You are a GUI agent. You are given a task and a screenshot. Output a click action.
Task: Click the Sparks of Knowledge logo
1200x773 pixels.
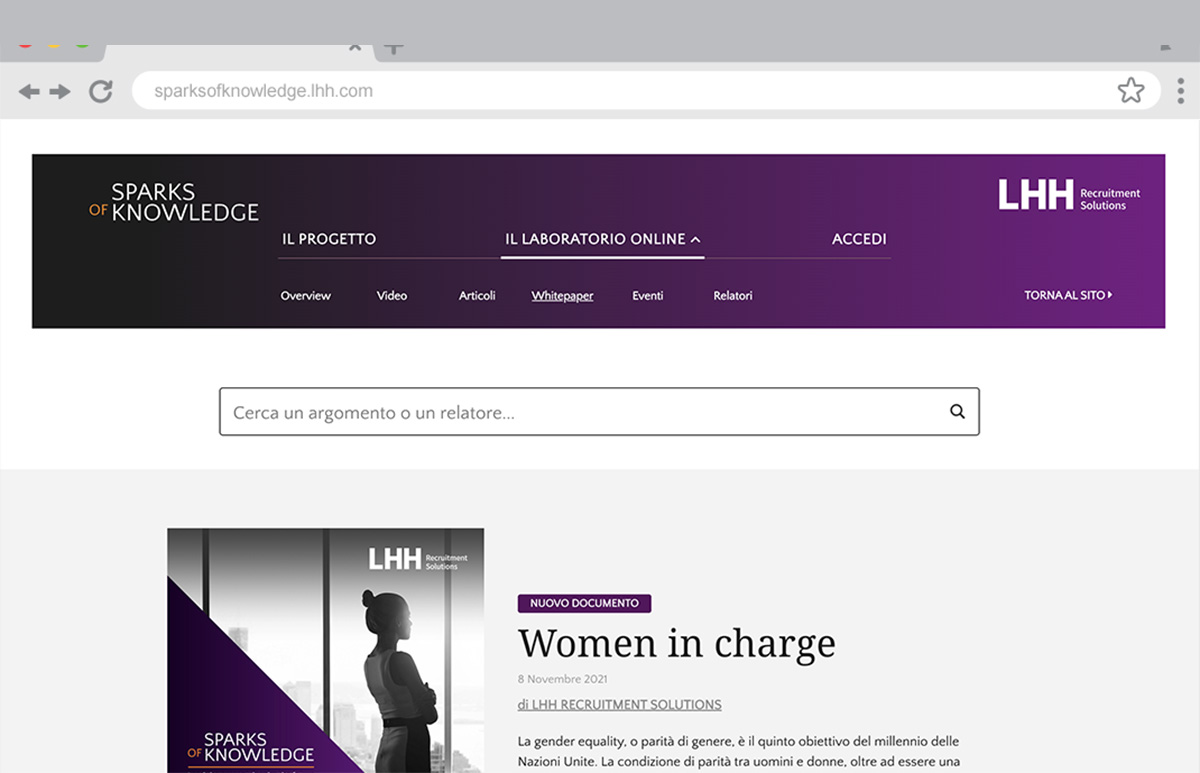[x=174, y=201]
